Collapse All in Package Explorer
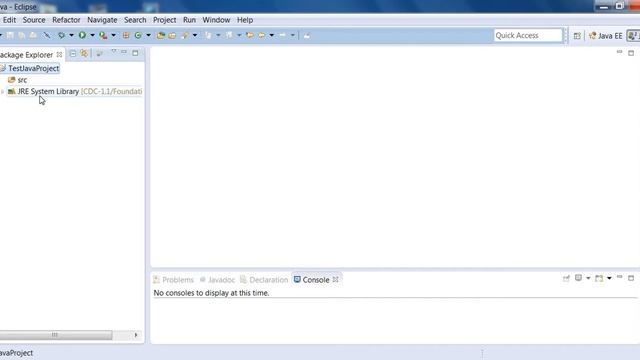Viewport: 640px width, 360px height. [73, 53]
